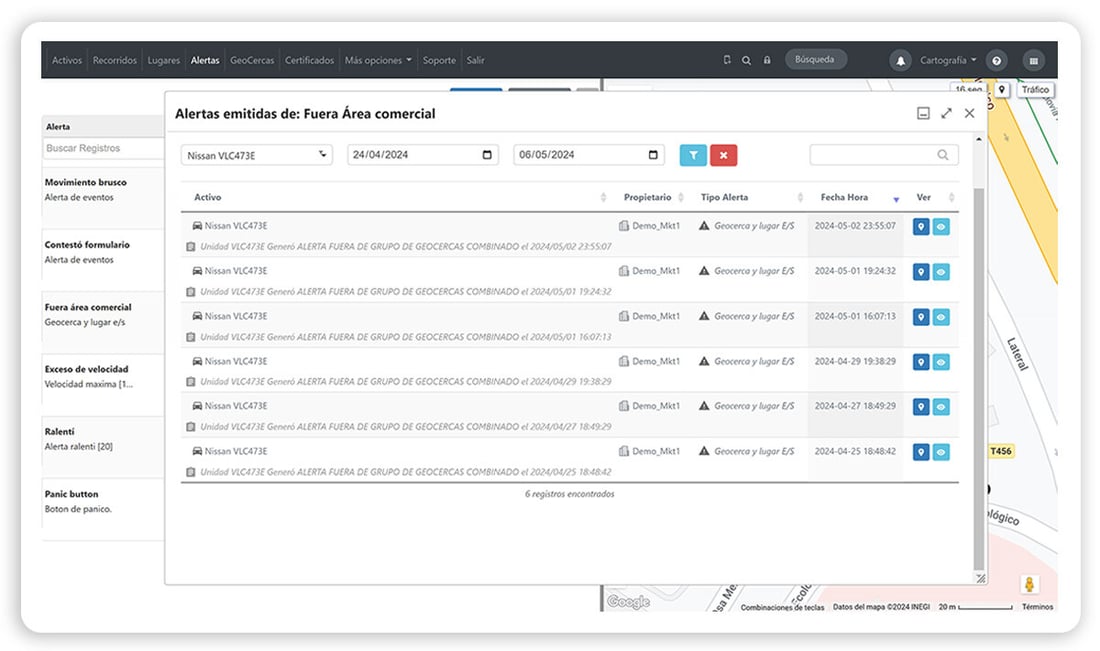The image size is (1100, 651).
Task: Click the Soporte link
Action: click(x=439, y=60)
